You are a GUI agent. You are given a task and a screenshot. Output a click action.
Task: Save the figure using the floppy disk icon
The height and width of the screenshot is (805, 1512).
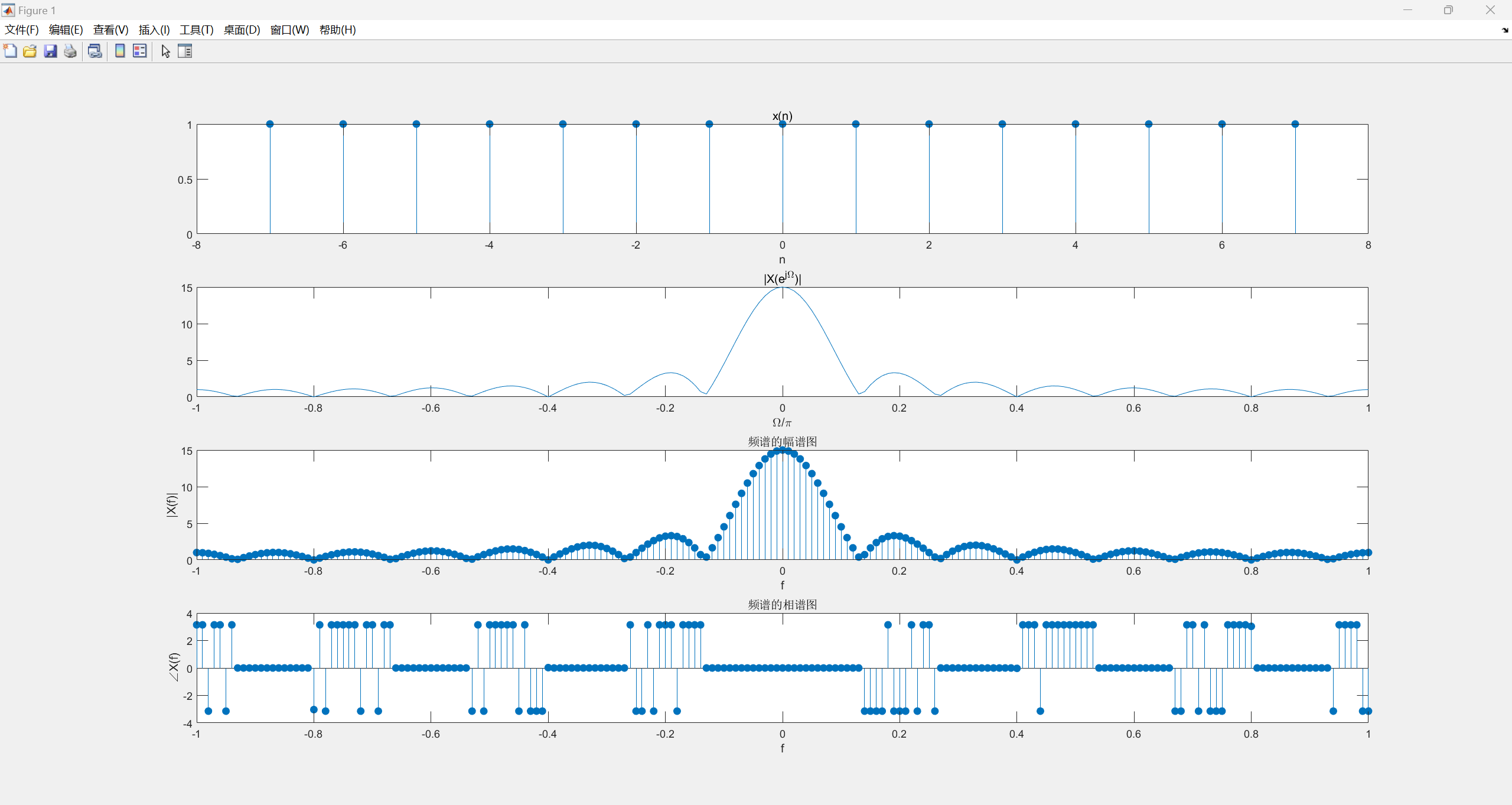[x=50, y=51]
